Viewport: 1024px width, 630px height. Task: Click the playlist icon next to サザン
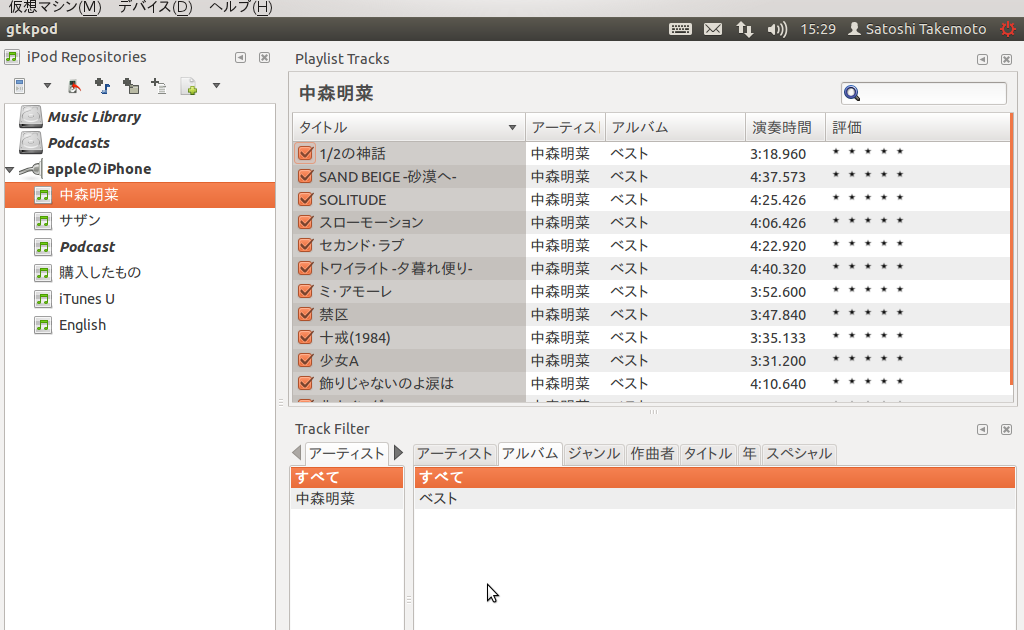click(x=43, y=221)
